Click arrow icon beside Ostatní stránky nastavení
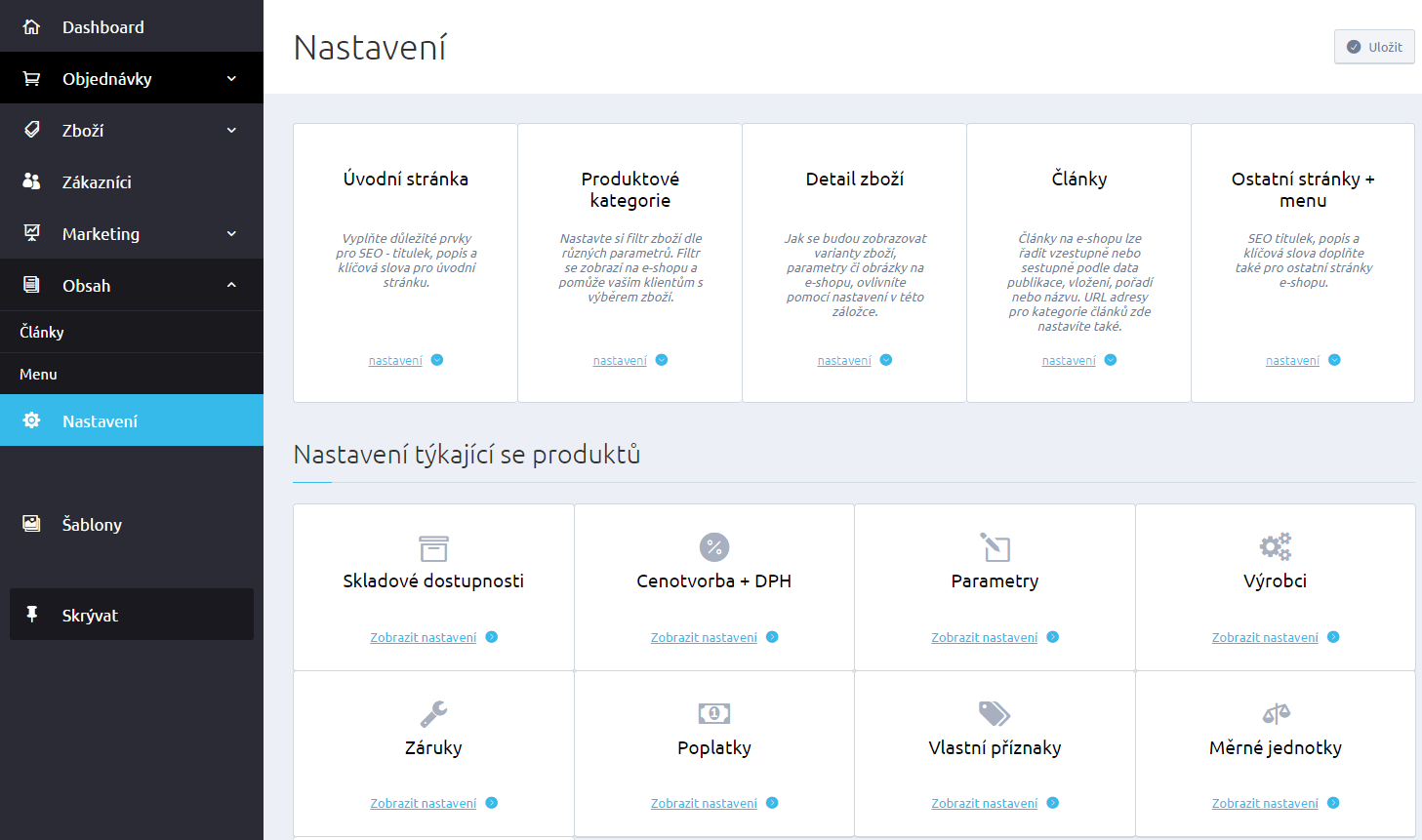 pyautogui.click(x=1334, y=360)
